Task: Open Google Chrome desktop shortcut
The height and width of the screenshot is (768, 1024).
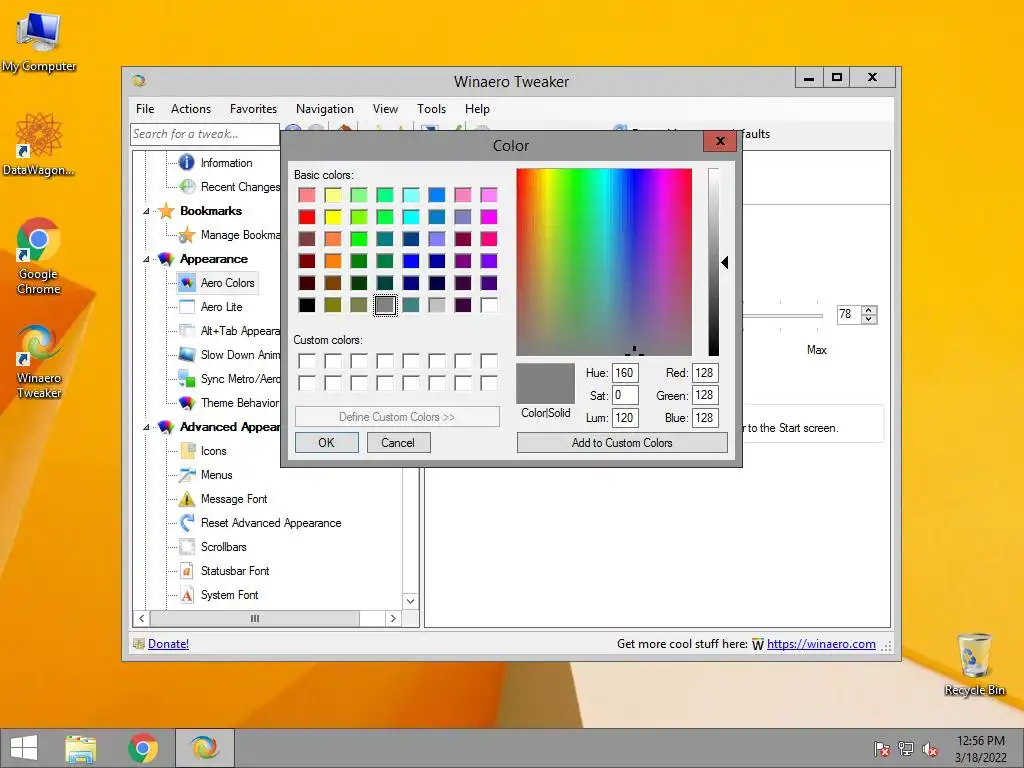Action: [x=39, y=256]
